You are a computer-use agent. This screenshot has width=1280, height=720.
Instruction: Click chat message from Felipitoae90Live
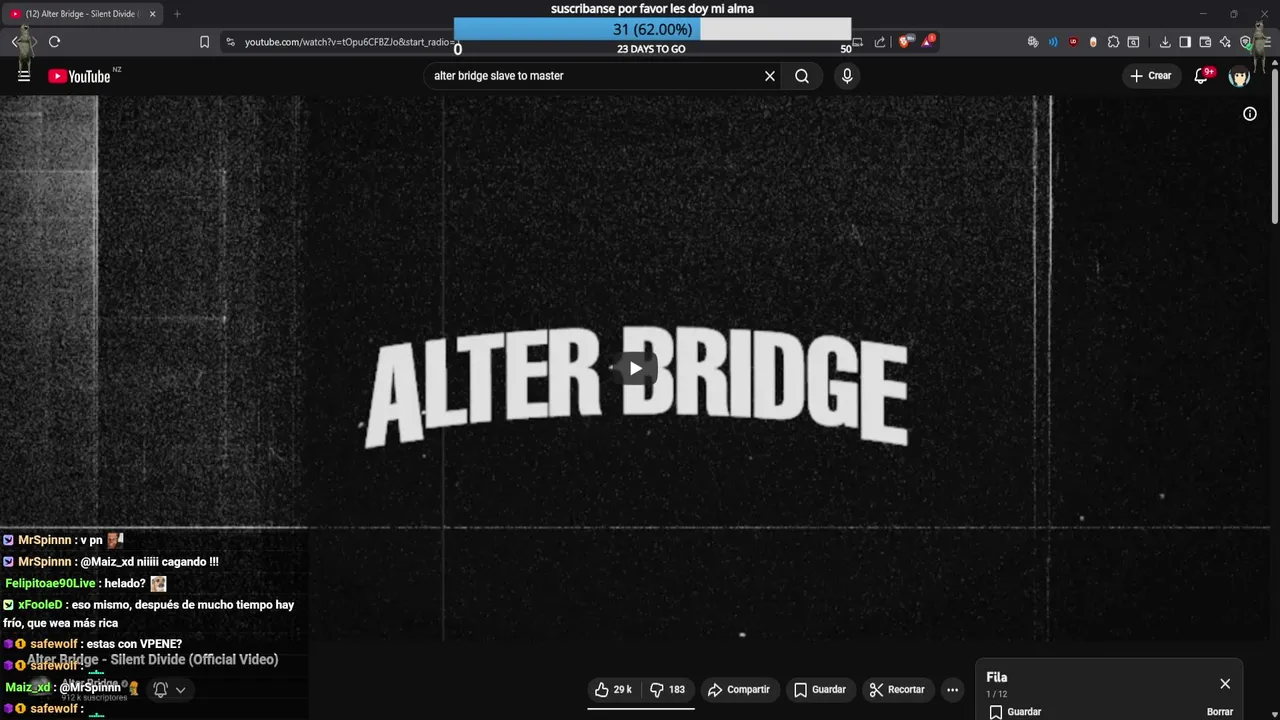85,583
